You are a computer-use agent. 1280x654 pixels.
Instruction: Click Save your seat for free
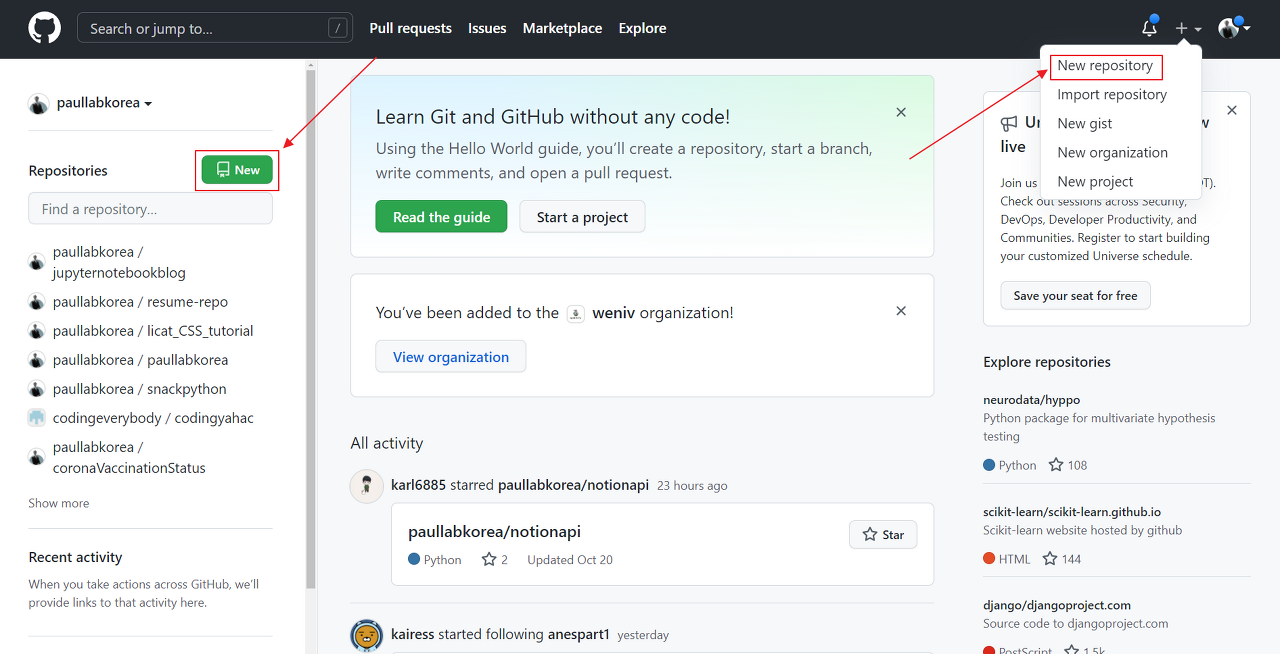coord(1075,296)
